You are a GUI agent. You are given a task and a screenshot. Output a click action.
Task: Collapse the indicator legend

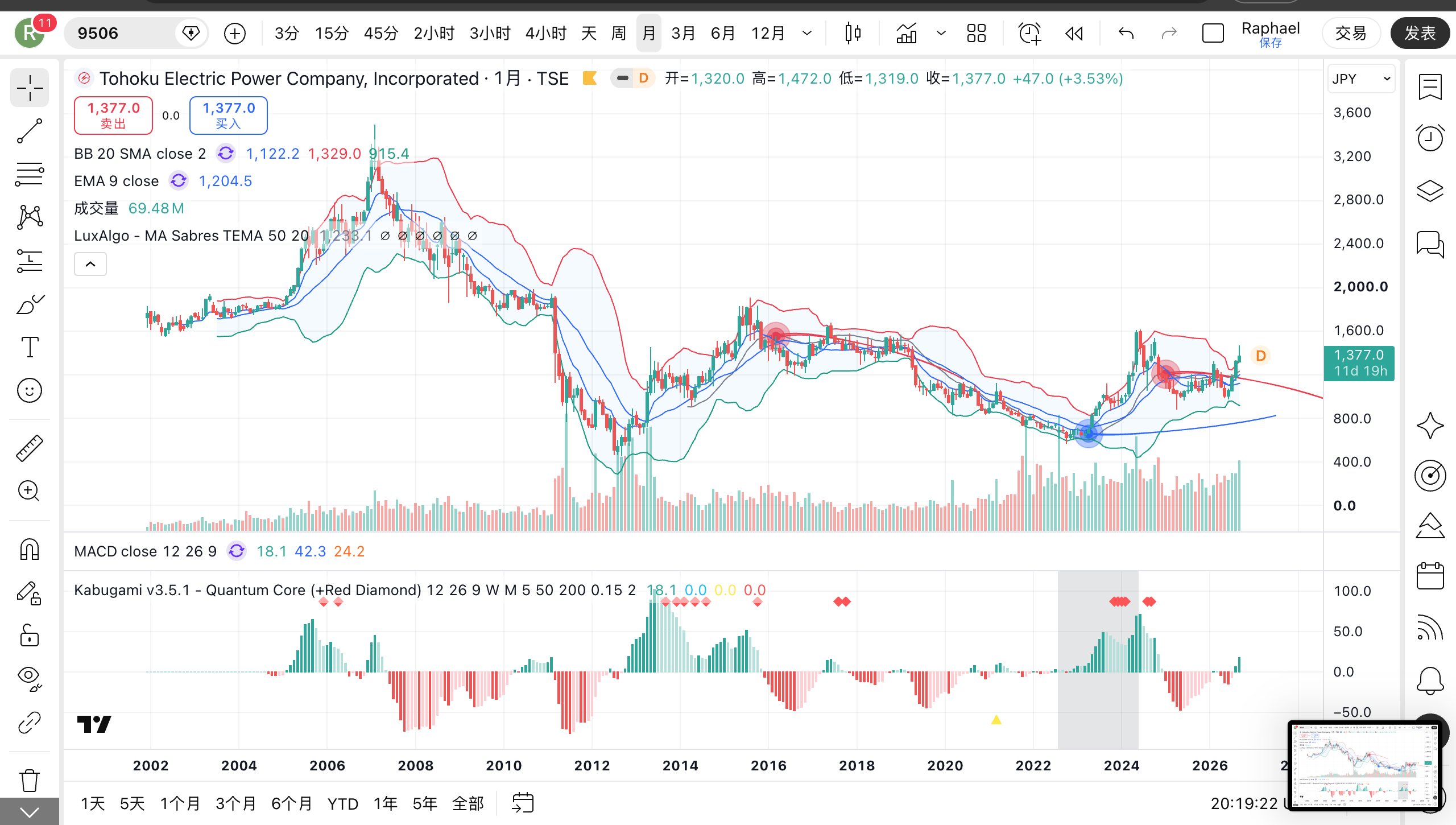(90, 264)
